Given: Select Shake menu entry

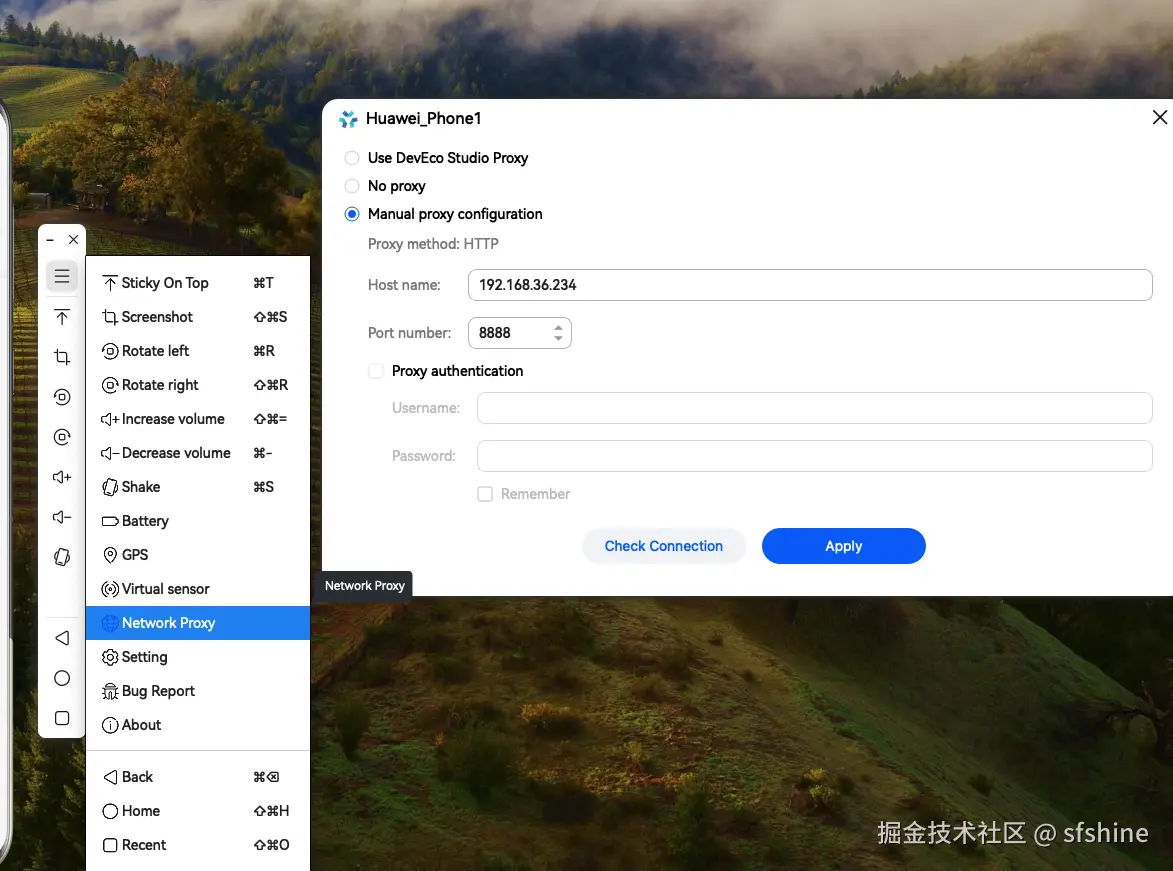Looking at the screenshot, I should point(197,487).
